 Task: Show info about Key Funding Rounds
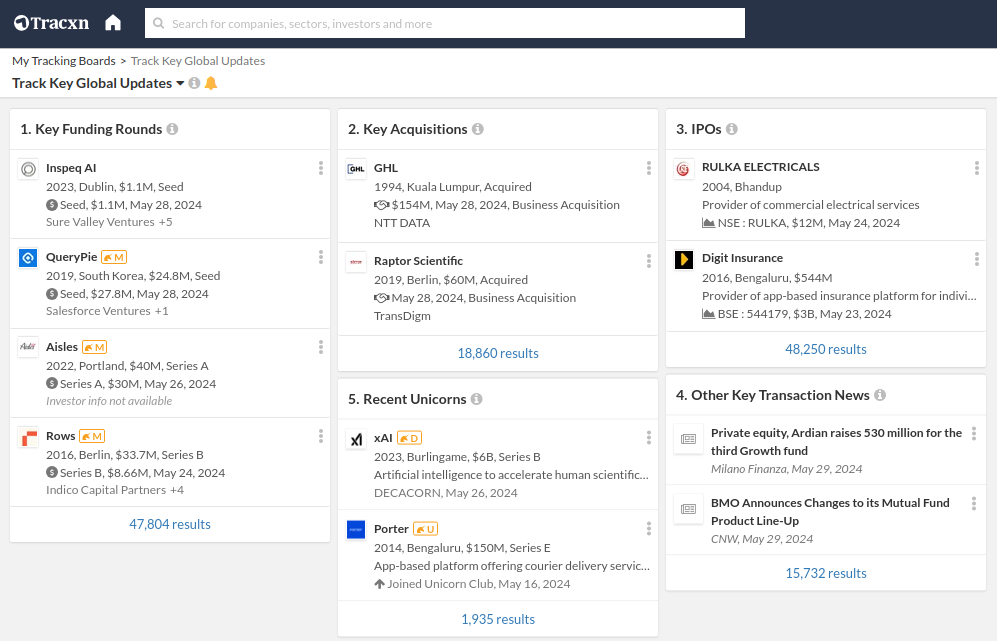[172, 129]
